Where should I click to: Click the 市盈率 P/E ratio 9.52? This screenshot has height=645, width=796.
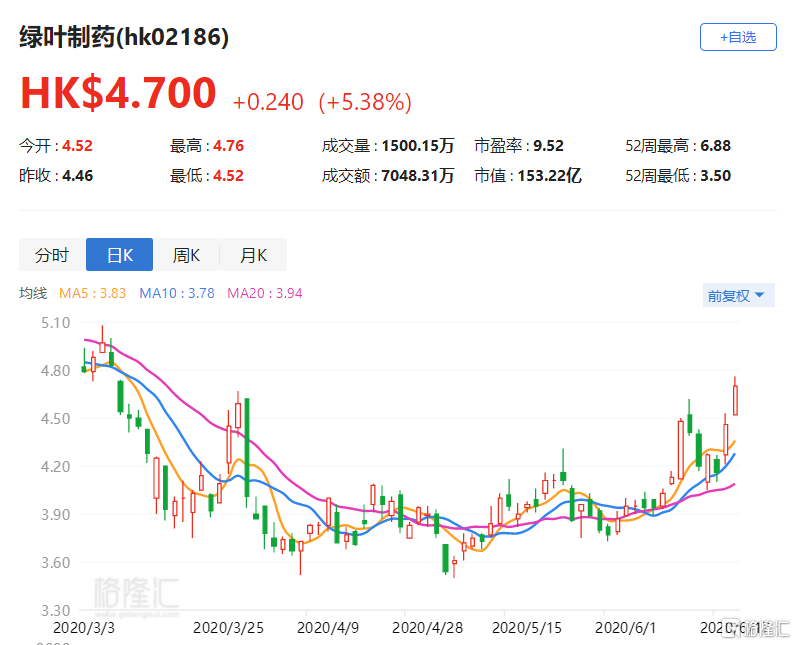[548, 146]
